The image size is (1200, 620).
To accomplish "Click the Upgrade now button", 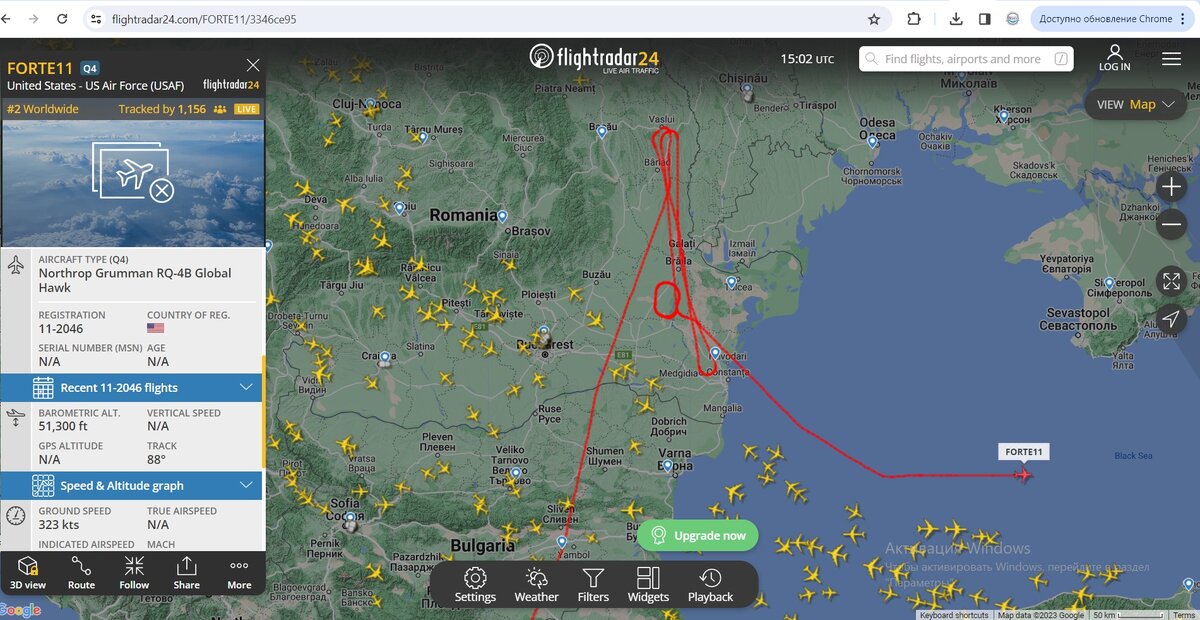I will (x=698, y=535).
